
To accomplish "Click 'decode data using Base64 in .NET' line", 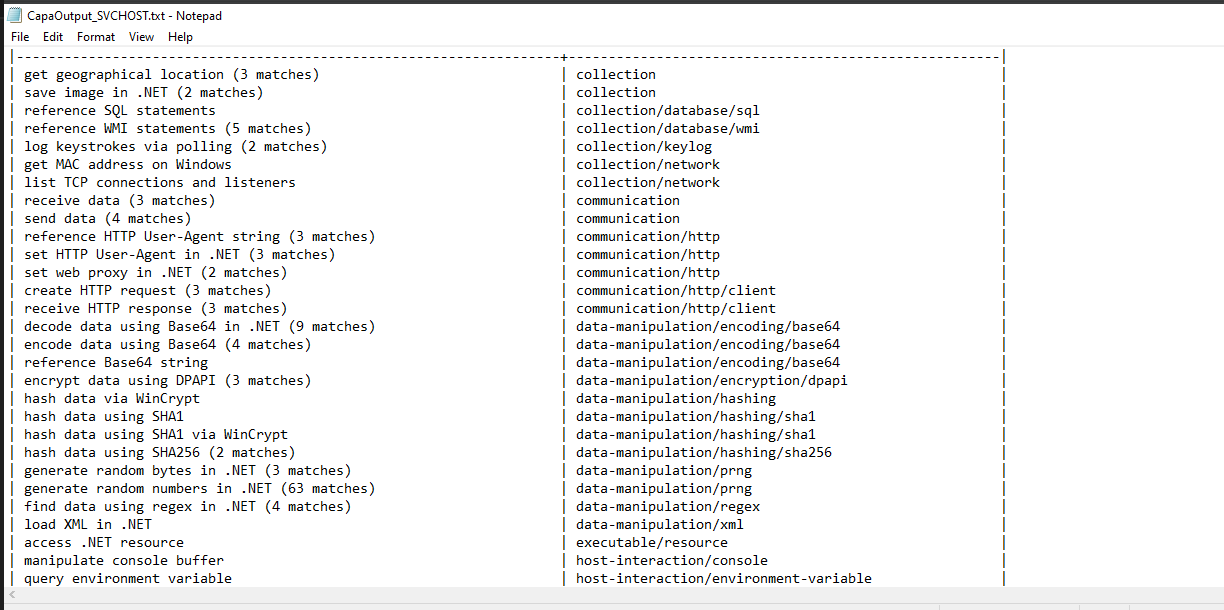I will (200, 326).
